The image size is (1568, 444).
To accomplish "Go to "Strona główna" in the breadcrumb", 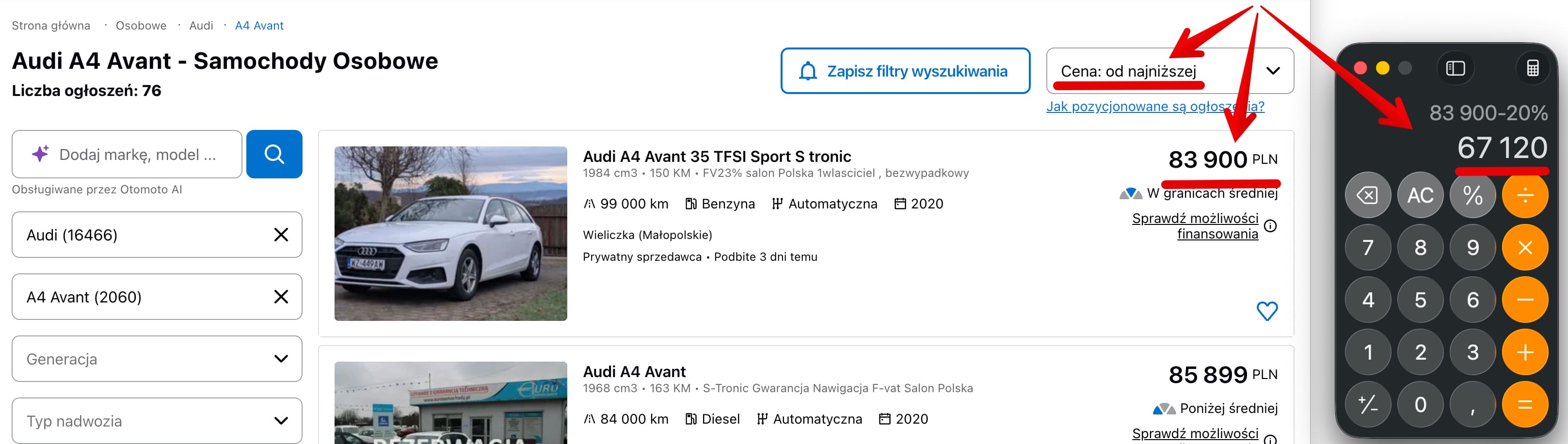I will [x=51, y=26].
